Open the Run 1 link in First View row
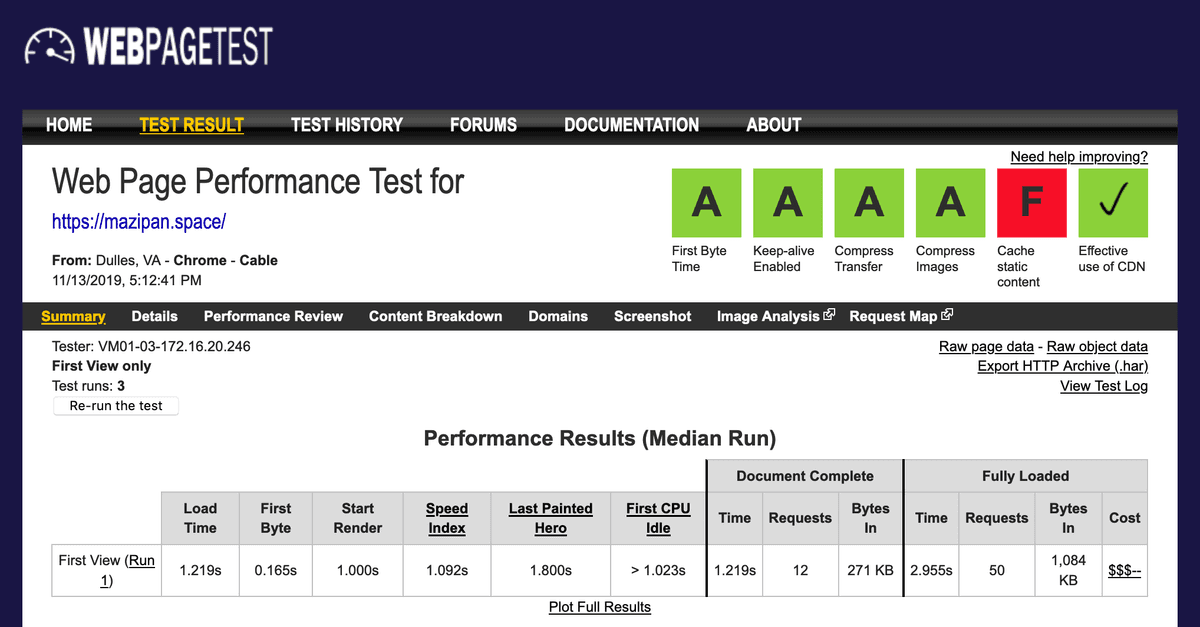The width and height of the screenshot is (1200, 627). 127,570
